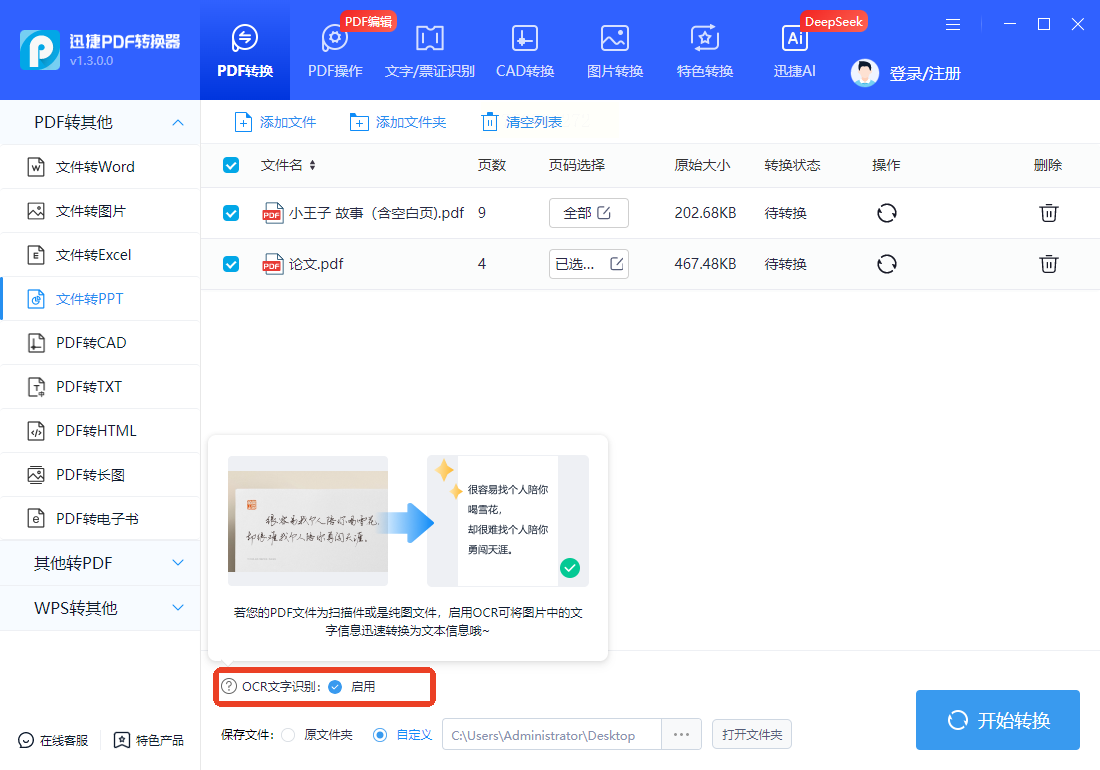This screenshot has height=770, width=1100.
Task: Open 特色产品 link
Action: click(x=149, y=741)
